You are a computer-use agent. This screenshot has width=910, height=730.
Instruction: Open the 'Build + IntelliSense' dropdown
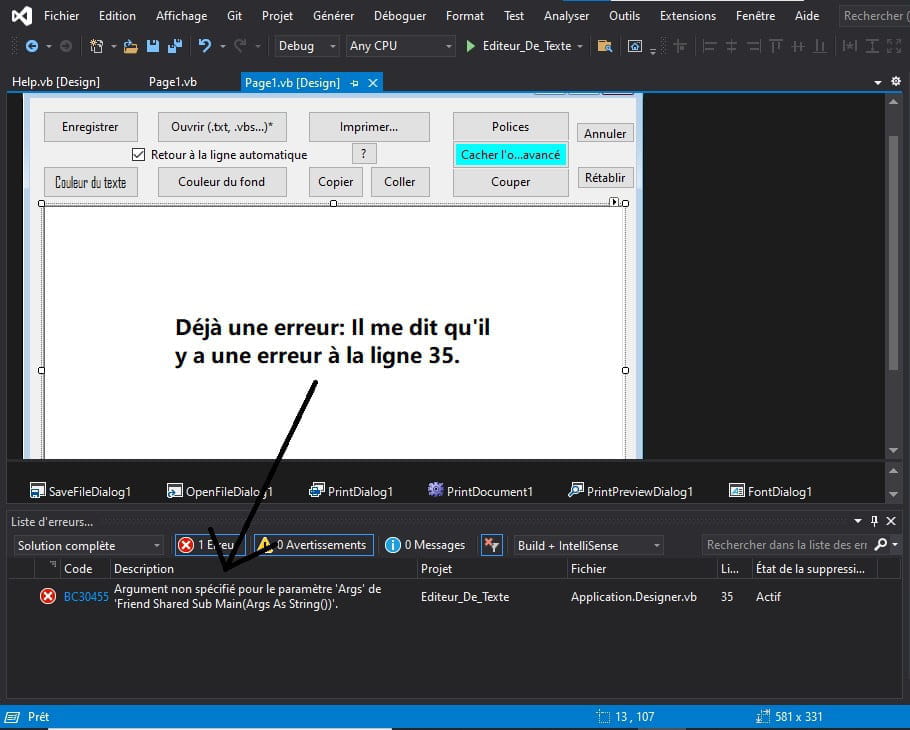click(588, 545)
